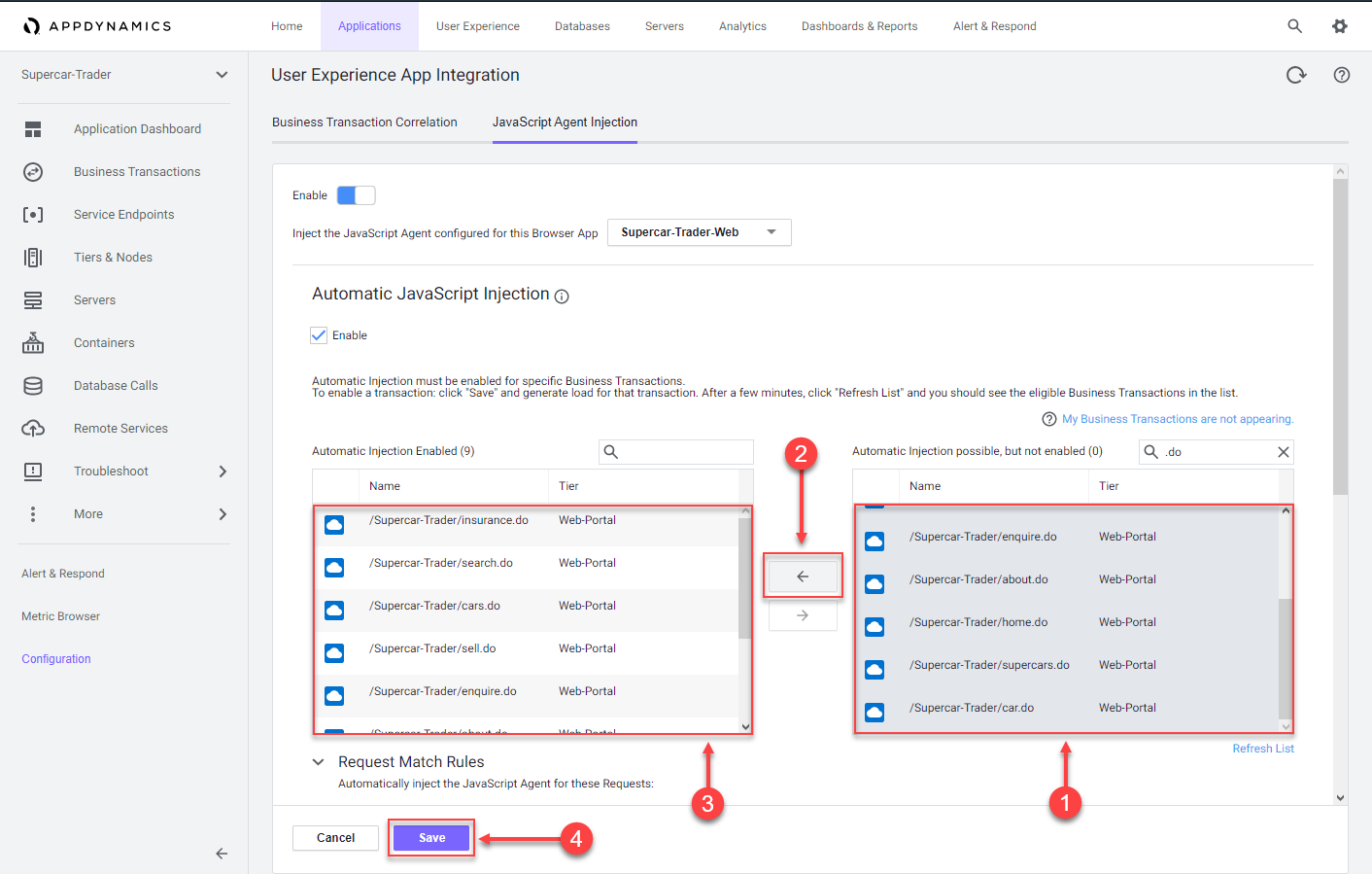Open the Servers top menu
Viewport: 1372px width, 874px height.
(x=665, y=26)
